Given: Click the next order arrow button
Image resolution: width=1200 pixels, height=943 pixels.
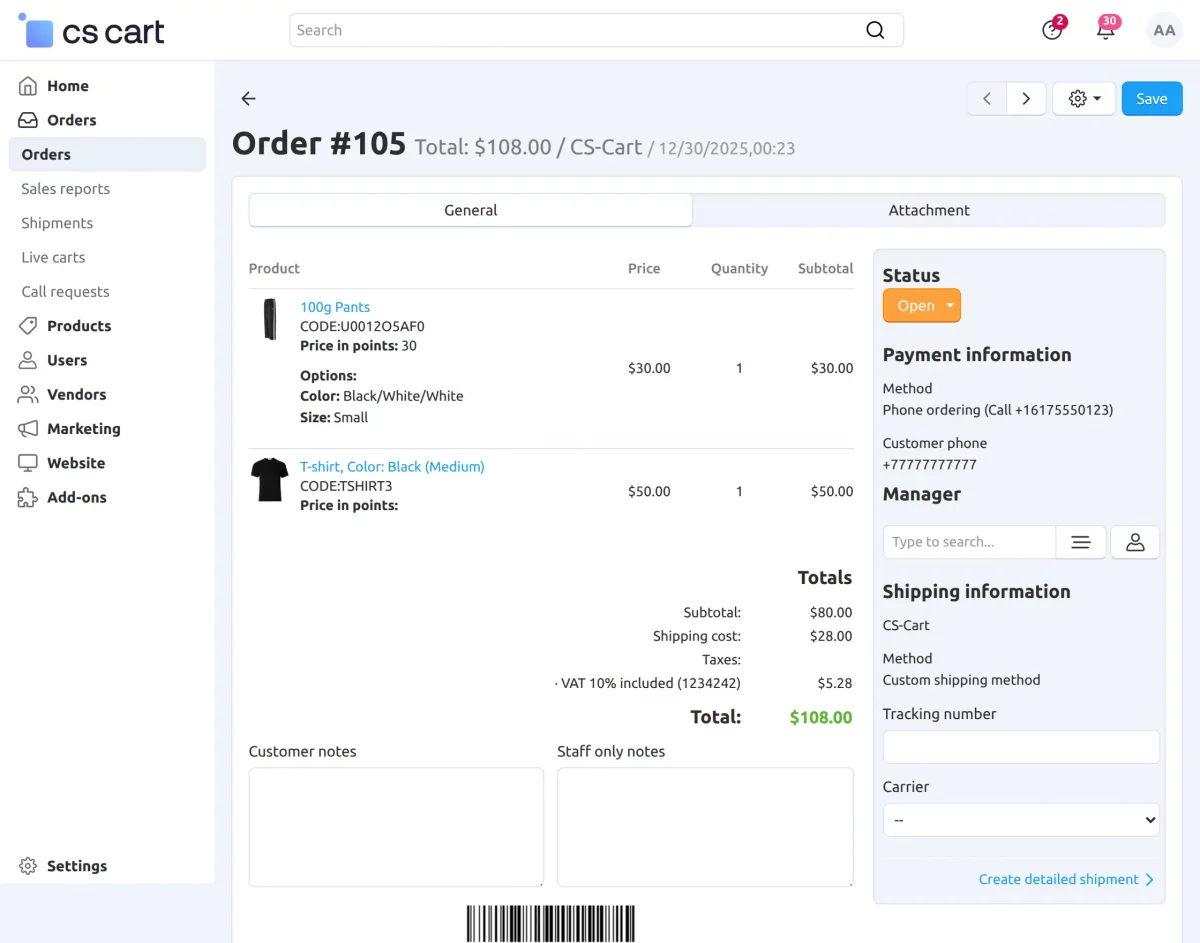Looking at the screenshot, I should point(1026,98).
